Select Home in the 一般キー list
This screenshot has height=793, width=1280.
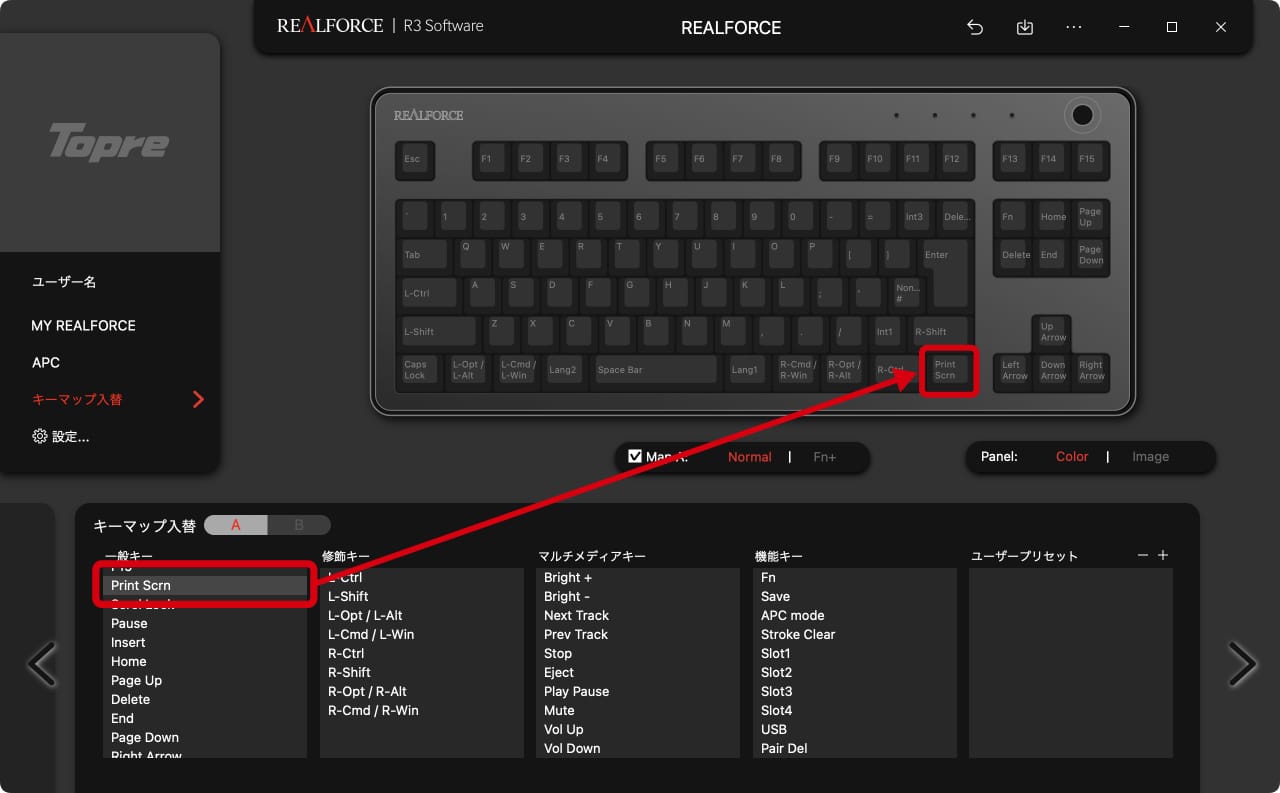tap(205, 661)
